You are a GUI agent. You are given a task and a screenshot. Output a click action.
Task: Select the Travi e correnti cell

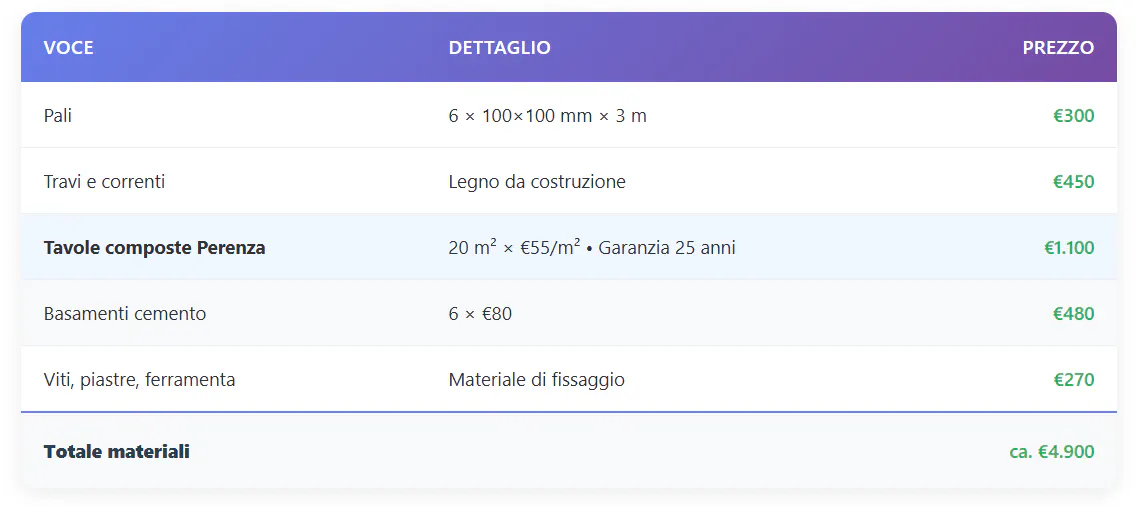[x=104, y=182]
